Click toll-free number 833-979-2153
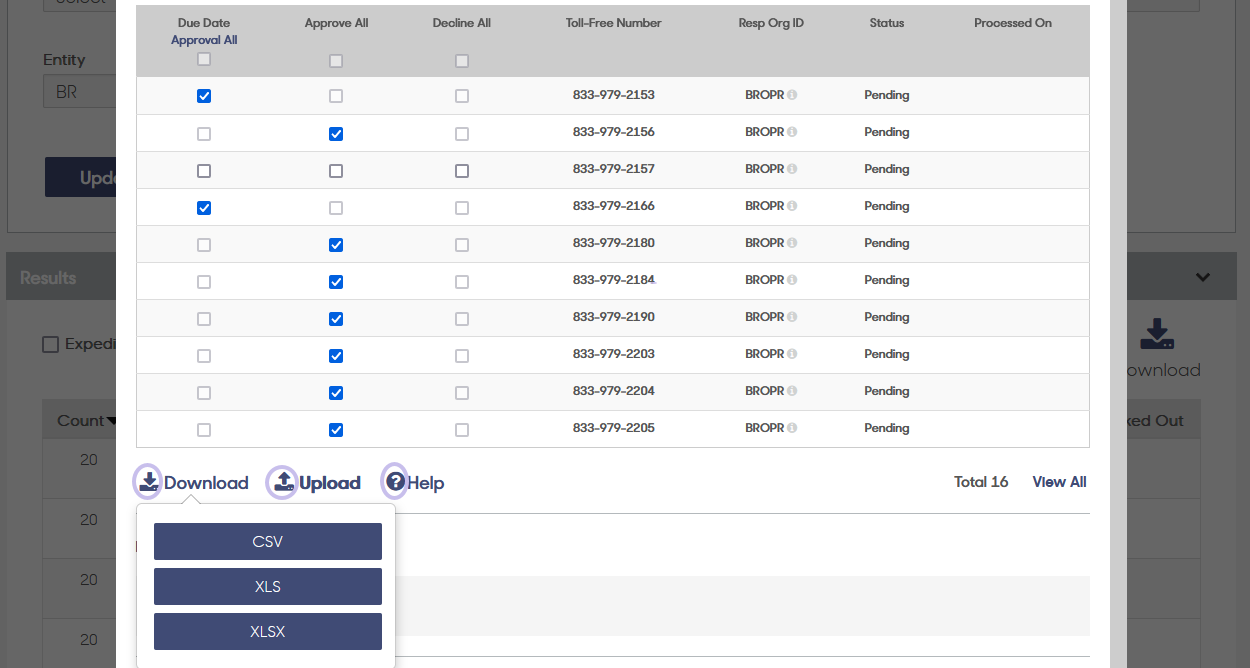 [x=614, y=95]
